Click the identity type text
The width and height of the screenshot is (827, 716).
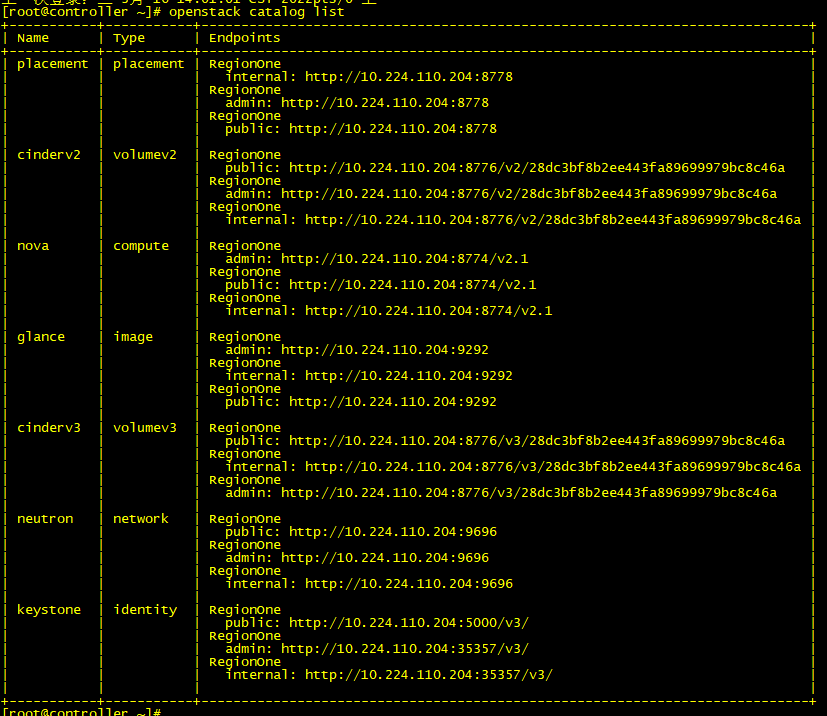click(x=145, y=610)
